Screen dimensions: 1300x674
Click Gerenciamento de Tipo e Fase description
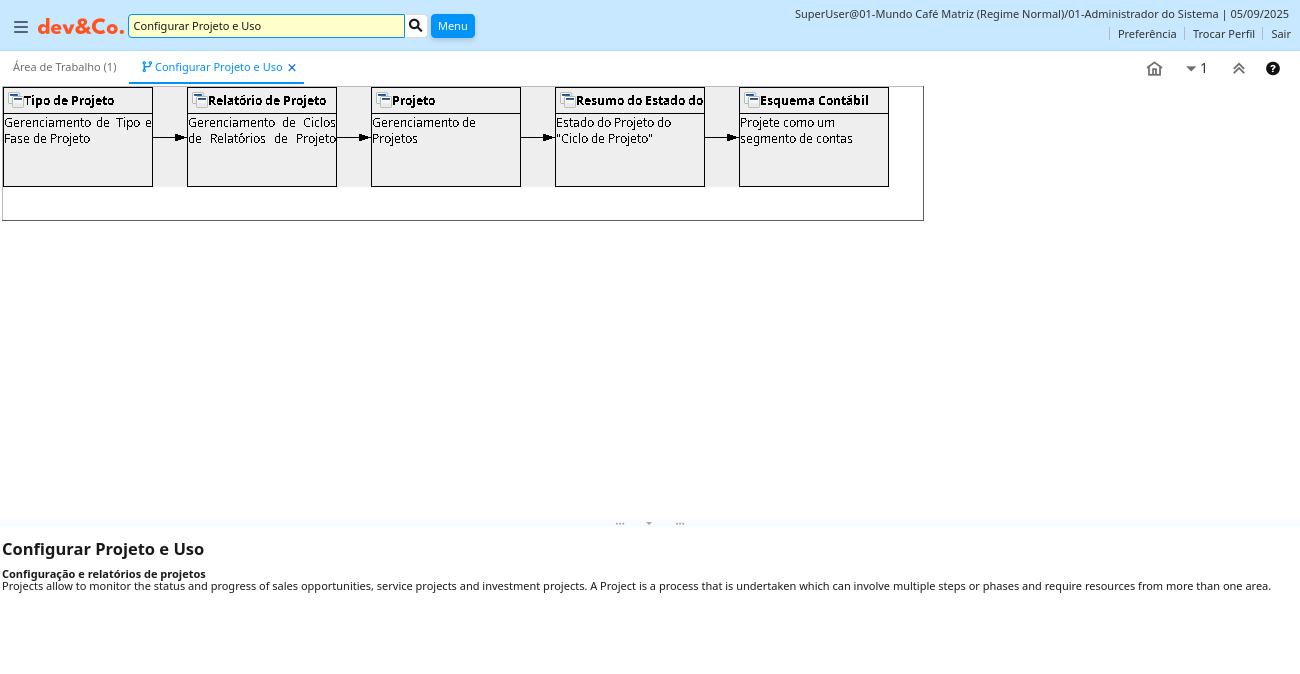[x=78, y=130]
